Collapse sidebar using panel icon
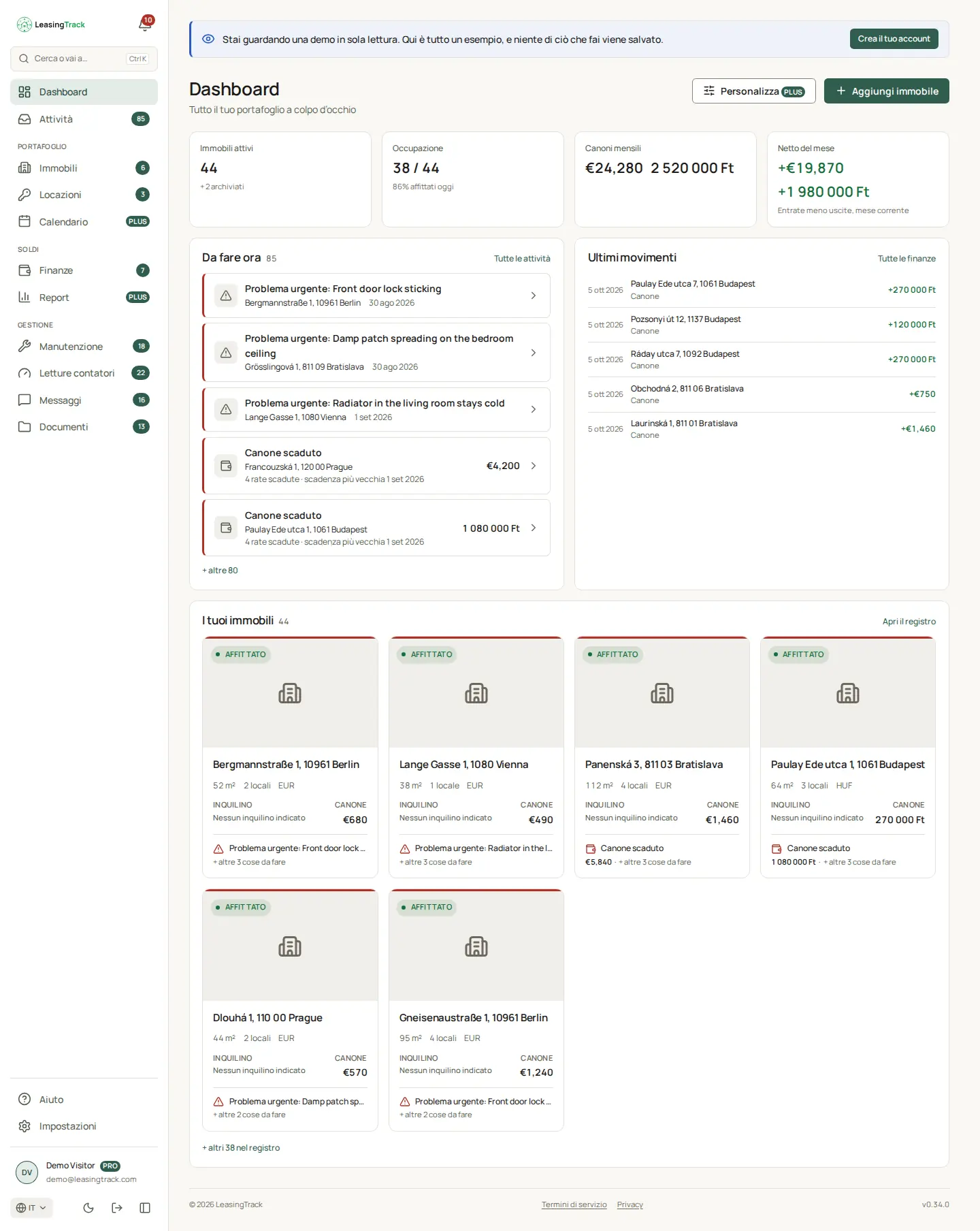980x1231 pixels. pyautogui.click(x=145, y=1208)
